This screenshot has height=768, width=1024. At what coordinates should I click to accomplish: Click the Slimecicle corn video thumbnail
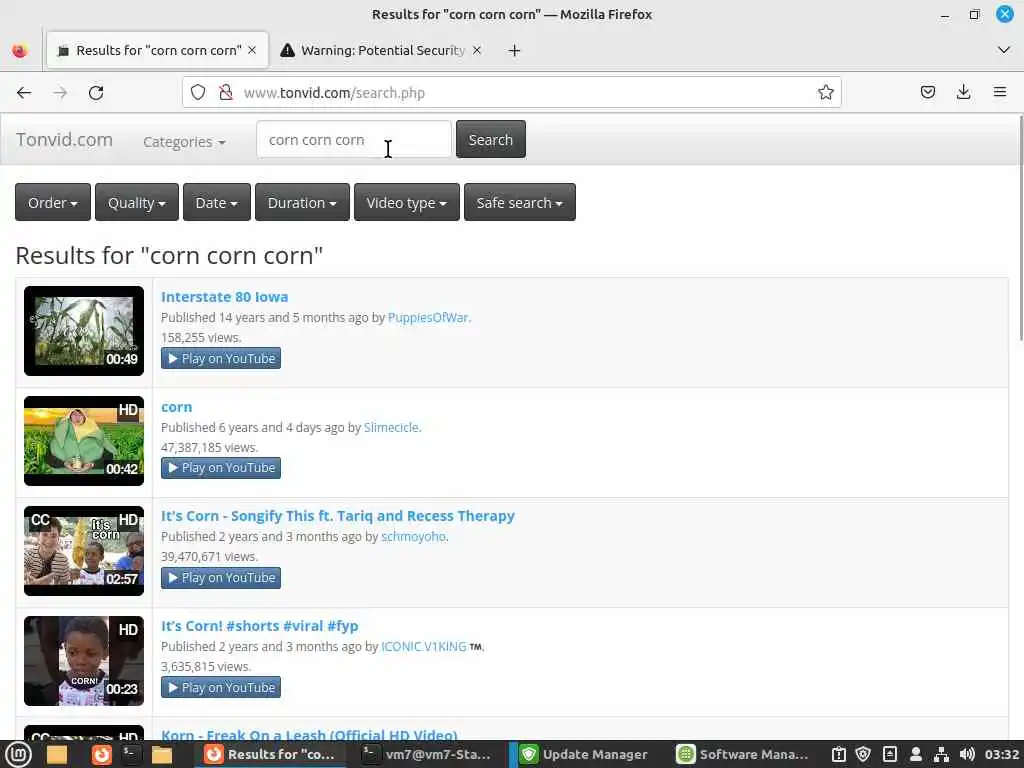pyautogui.click(x=84, y=441)
